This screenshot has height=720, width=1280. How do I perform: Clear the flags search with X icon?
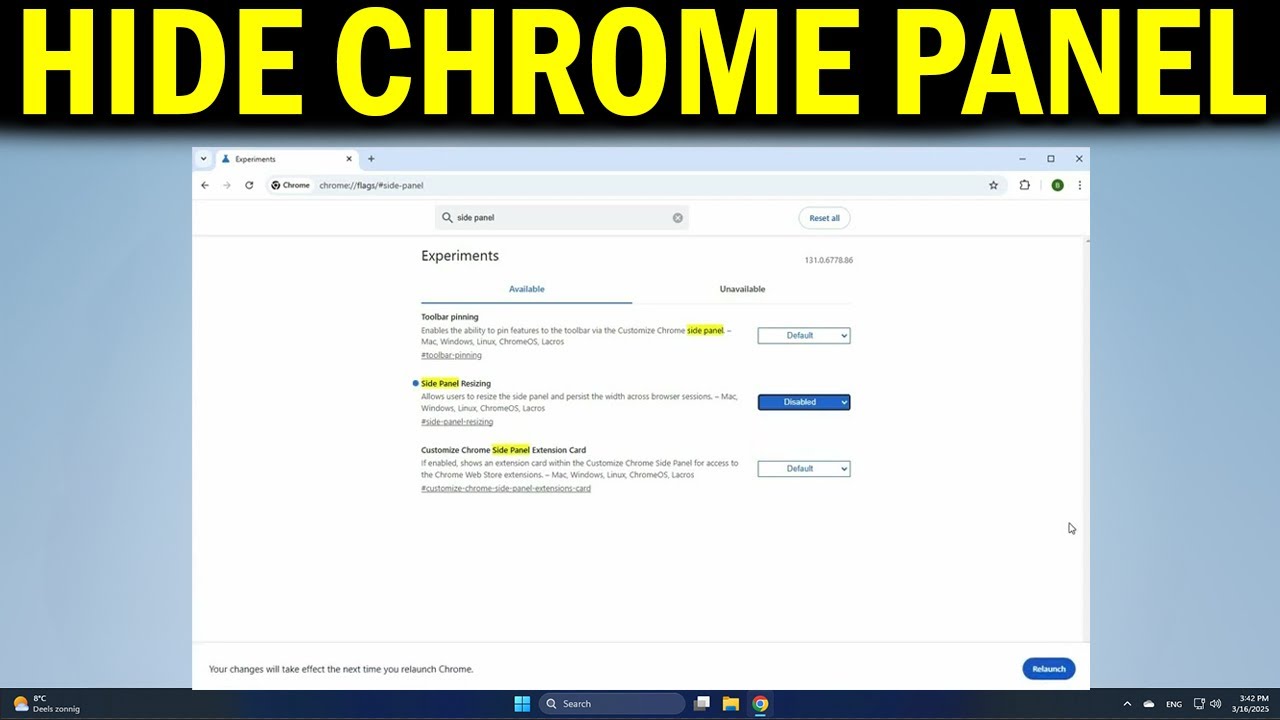pos(677,217)
